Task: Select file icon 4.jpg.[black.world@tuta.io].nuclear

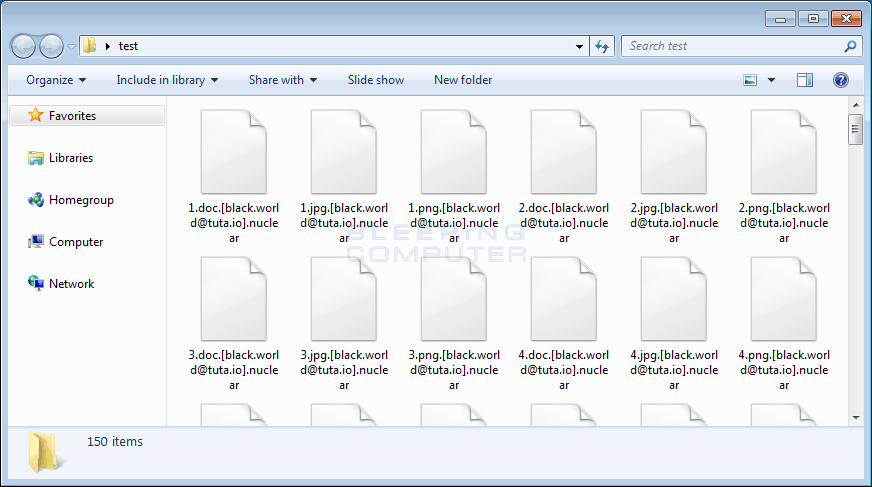Action: pos(674,299)
